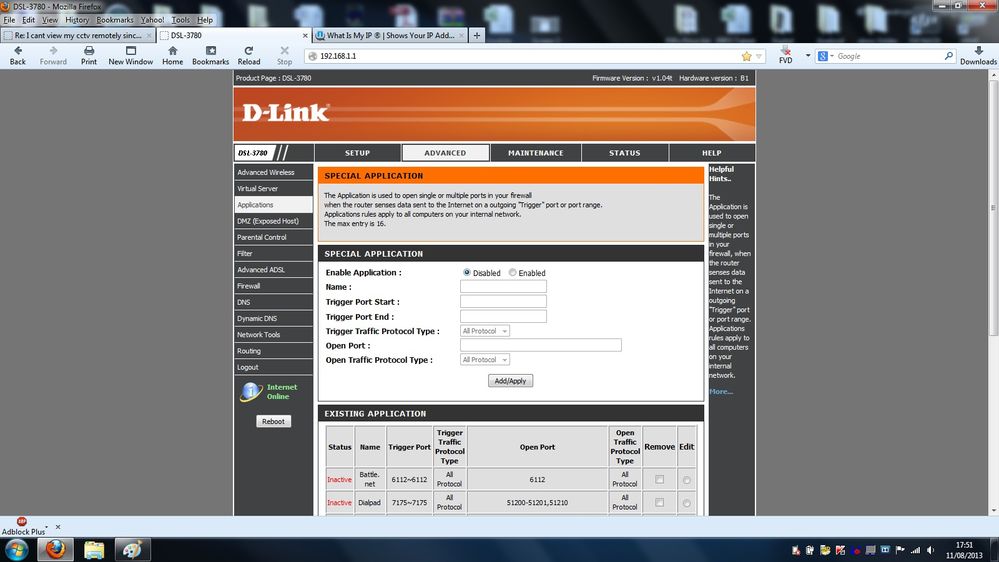This screenshot has height=562, width=999.
Task: Select the Enabled radio button
Action: coord(512,273)
